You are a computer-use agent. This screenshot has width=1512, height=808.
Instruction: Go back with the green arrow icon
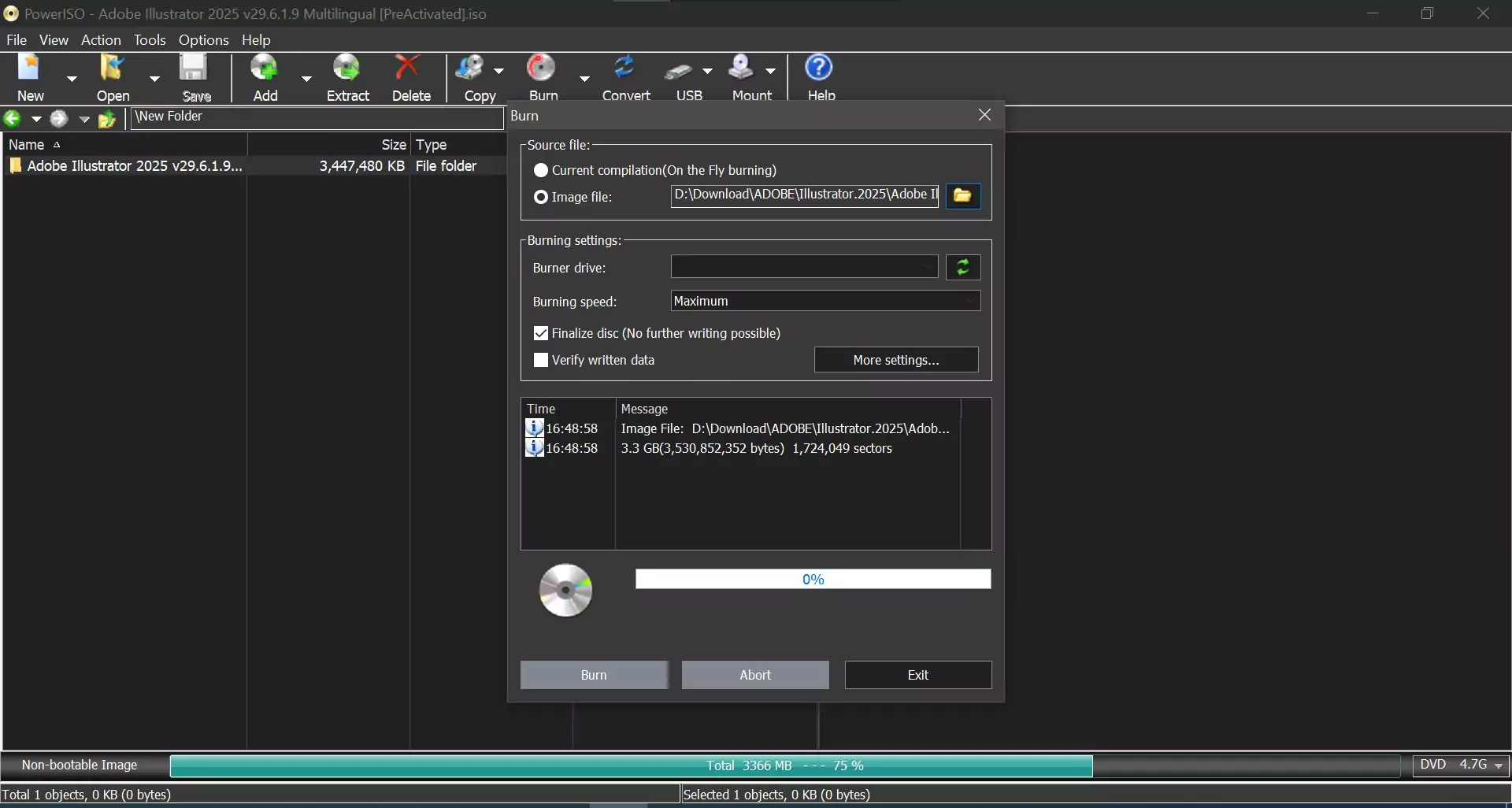click(x=12, y=119)
